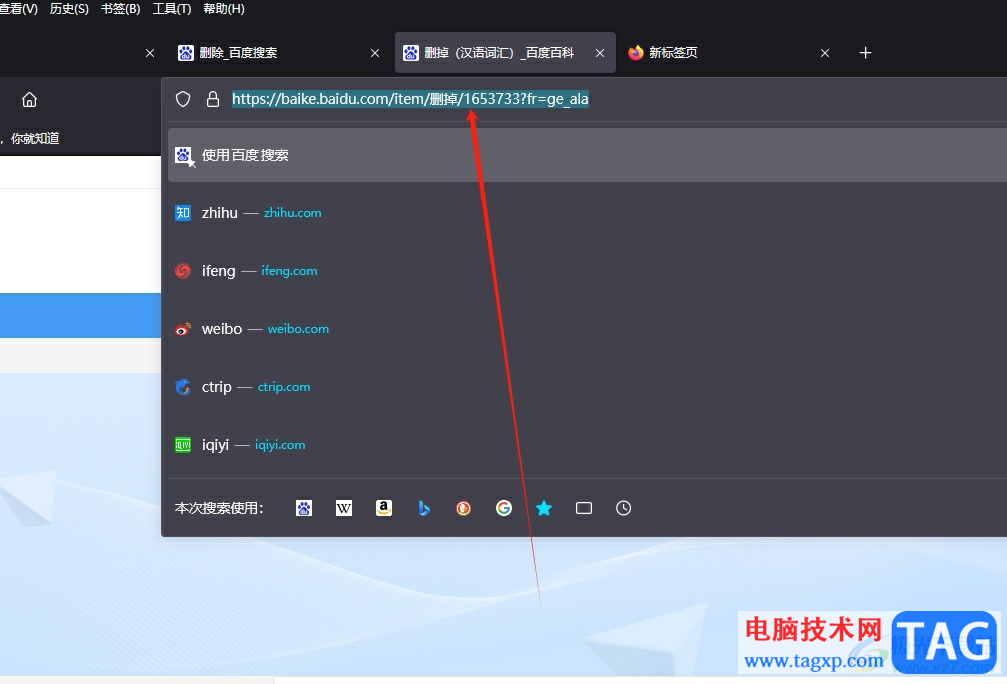The image size is (1007, 684).
Task: Open the ctrip.com suggestion
Action: [x=587, y=387]
